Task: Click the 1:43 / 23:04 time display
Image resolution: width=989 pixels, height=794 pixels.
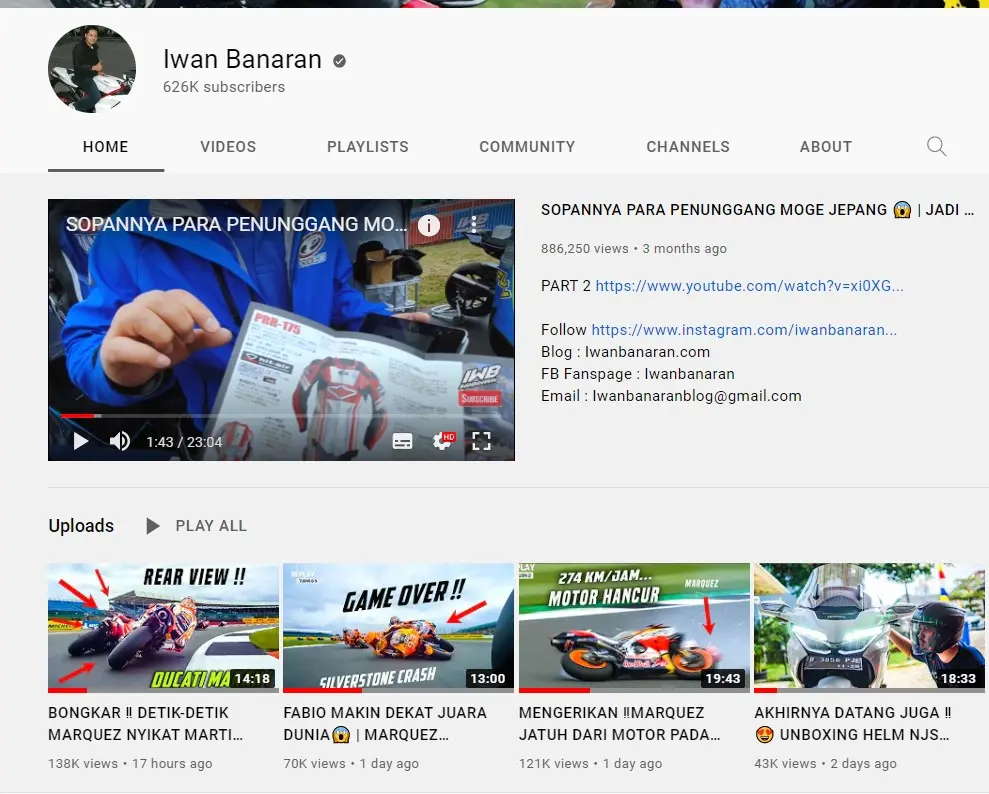Action: tap(184, 441)
